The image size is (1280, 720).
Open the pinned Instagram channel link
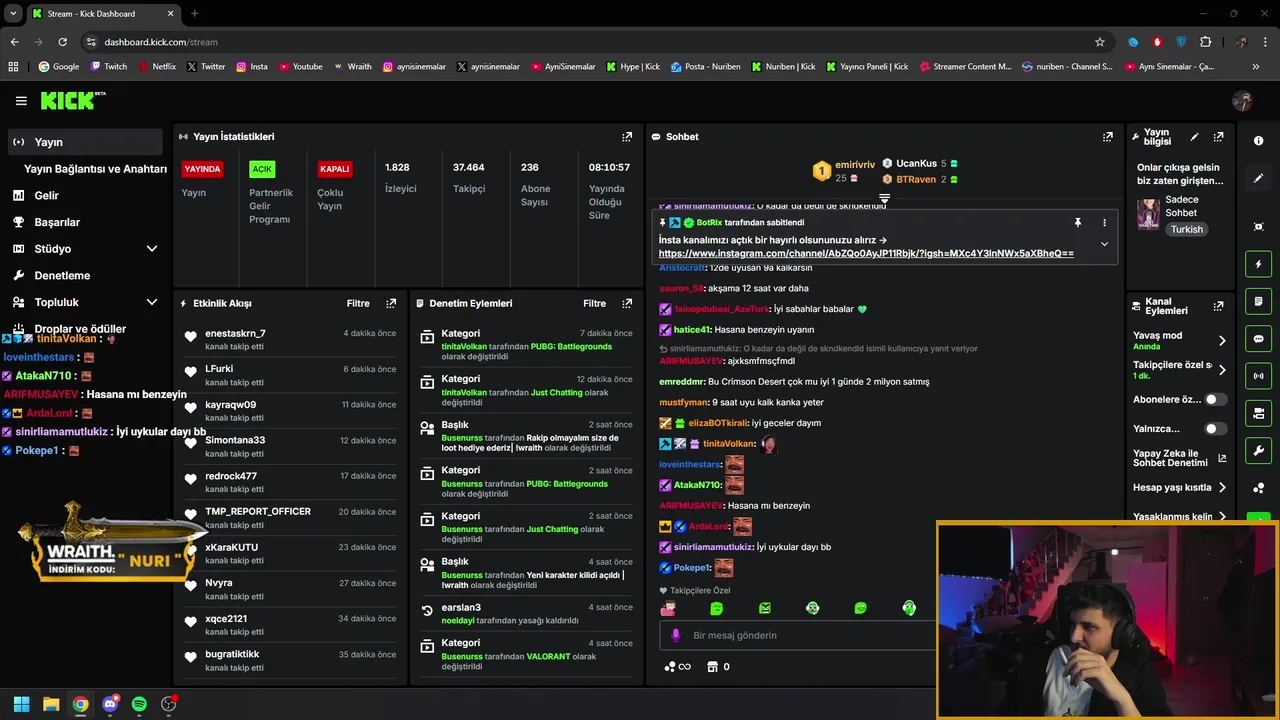(x=866, y=254)
